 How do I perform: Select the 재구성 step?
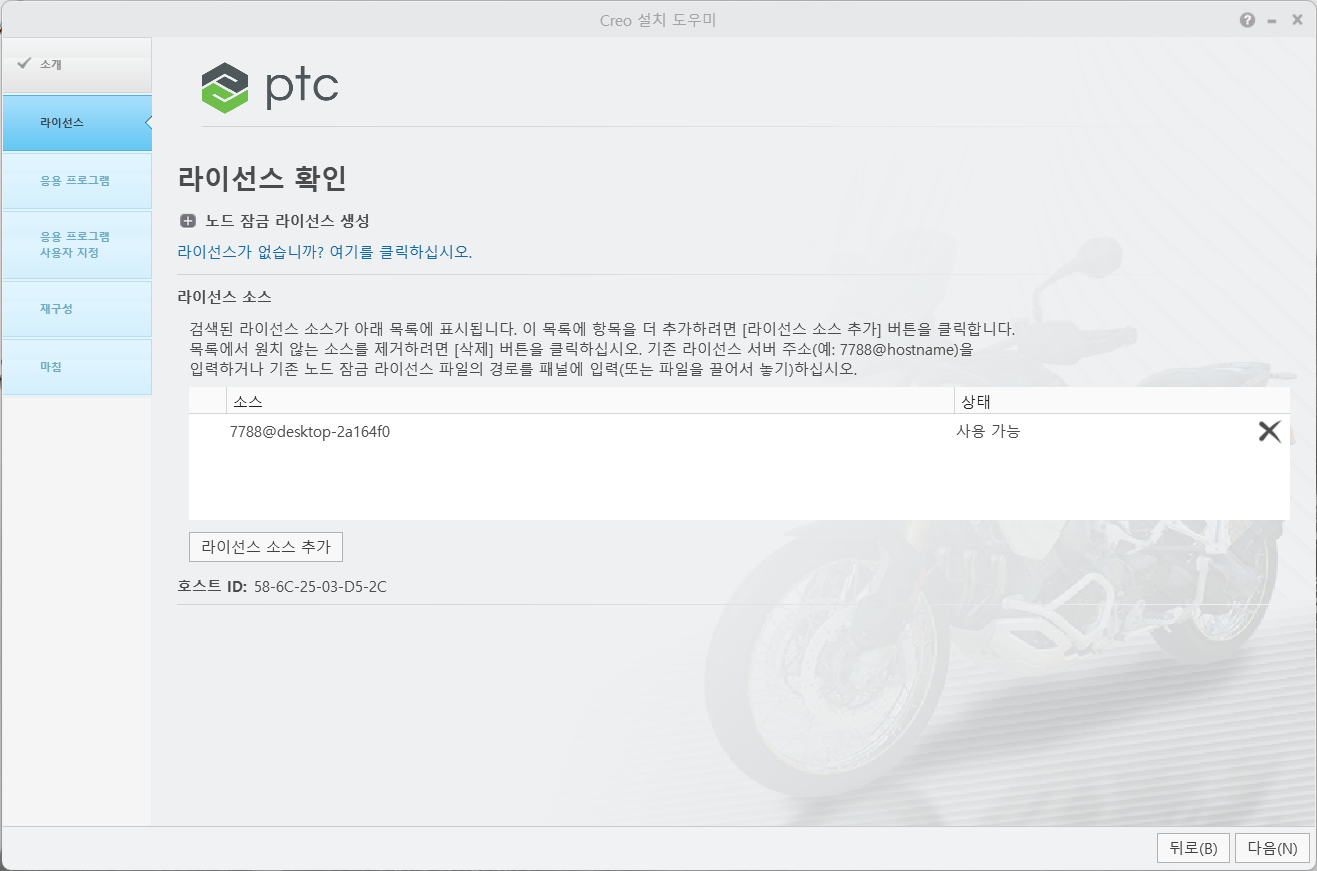(77, 309)
